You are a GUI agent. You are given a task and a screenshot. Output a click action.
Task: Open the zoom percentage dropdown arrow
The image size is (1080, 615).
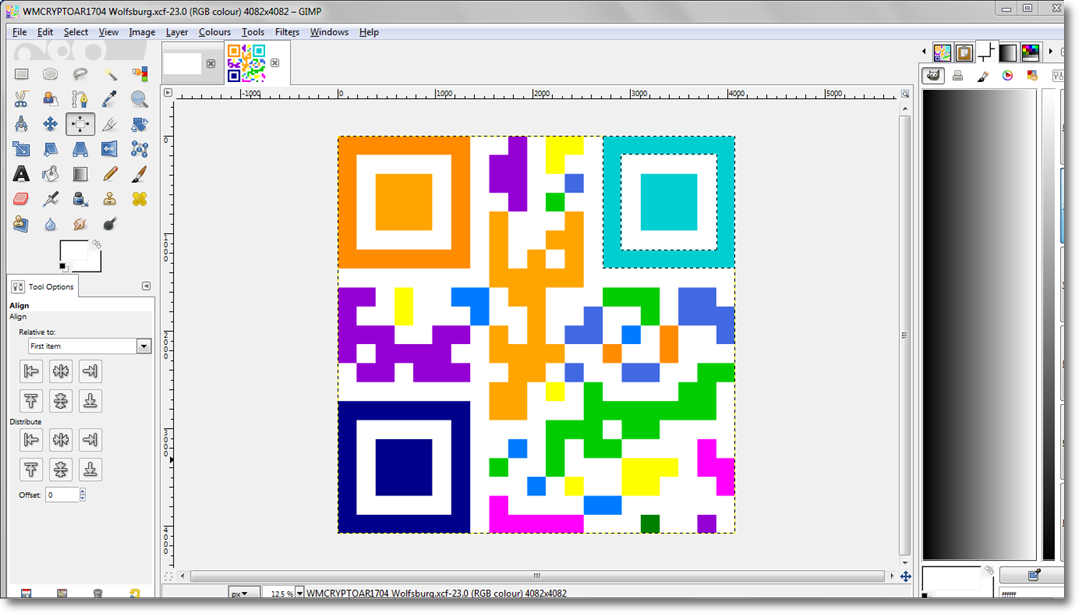point(300,593)
